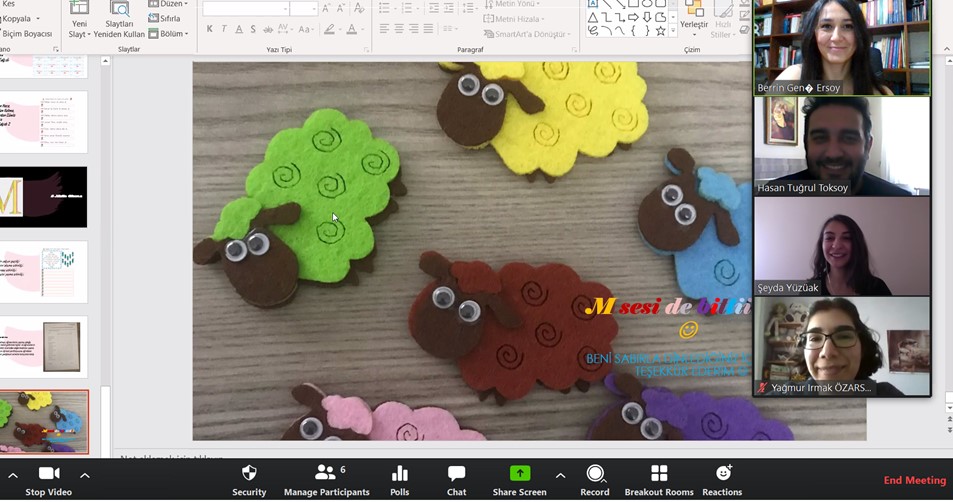Image resolution: width=953 pixels, height=502 pixels.
Task: Expand the arrow next to Share Screen
Action: (560, 475)
